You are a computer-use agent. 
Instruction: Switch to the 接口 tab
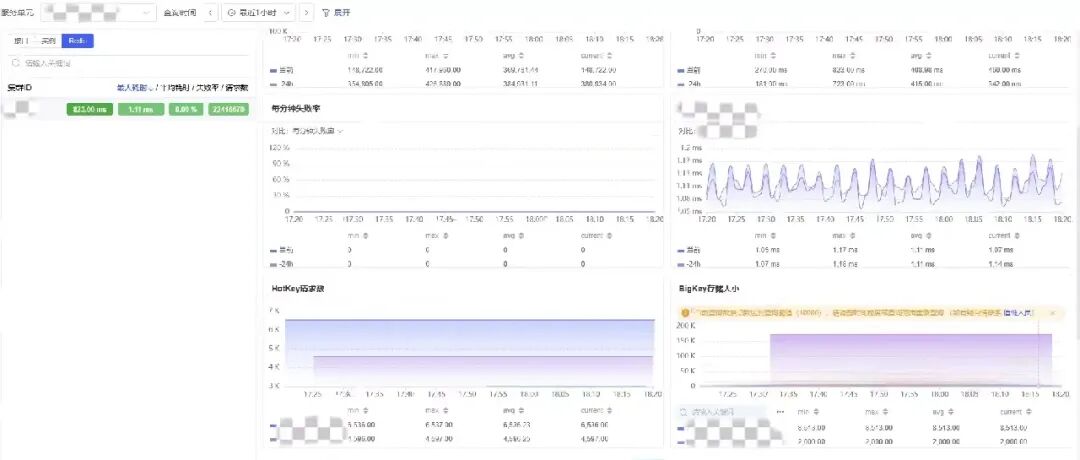point(21,41)
